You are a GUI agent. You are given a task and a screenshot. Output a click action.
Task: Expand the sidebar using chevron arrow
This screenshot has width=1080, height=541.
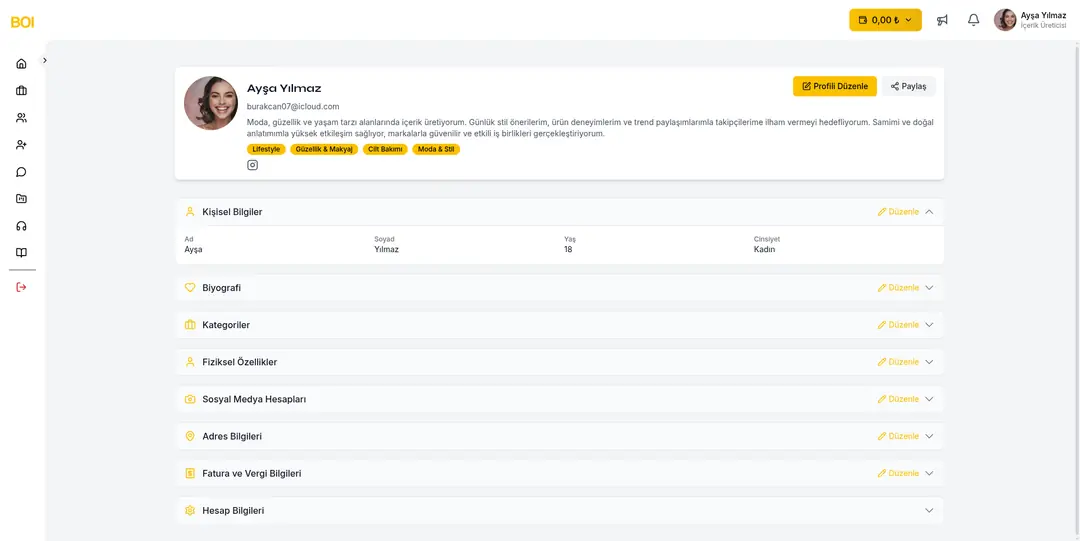45,60
